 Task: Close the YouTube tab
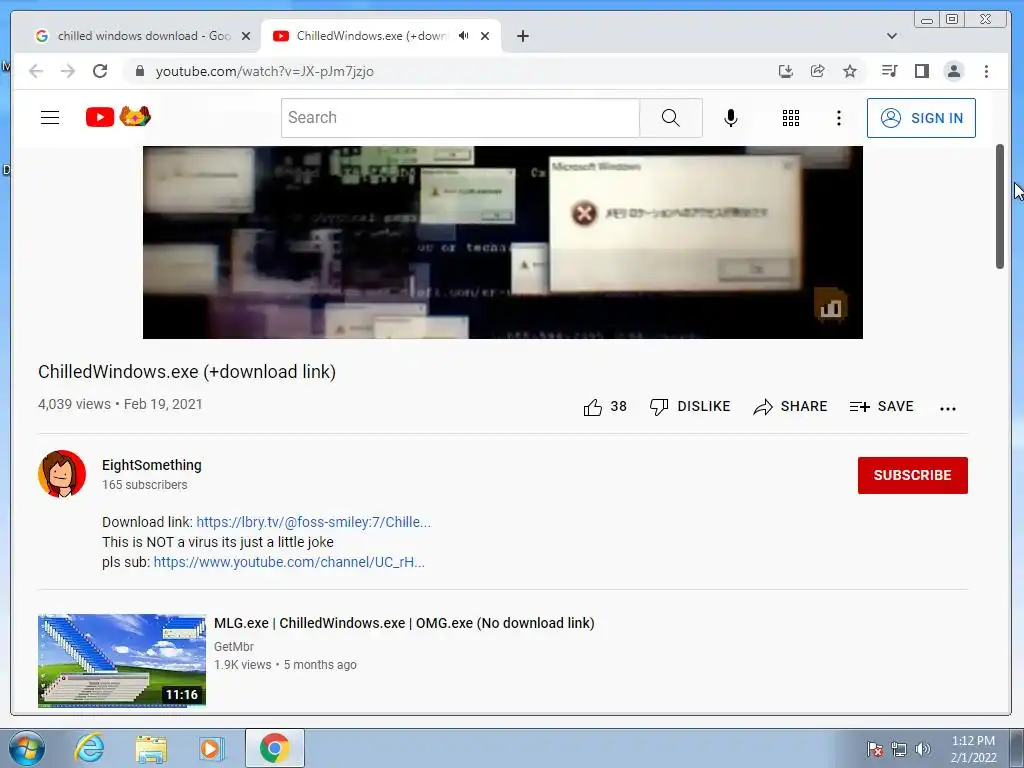click(485, 36)
